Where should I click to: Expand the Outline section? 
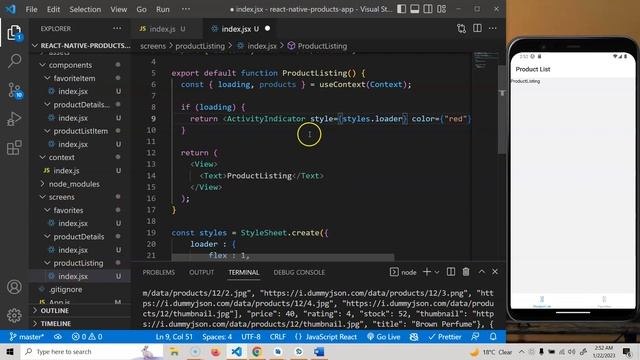click(80, 311)
